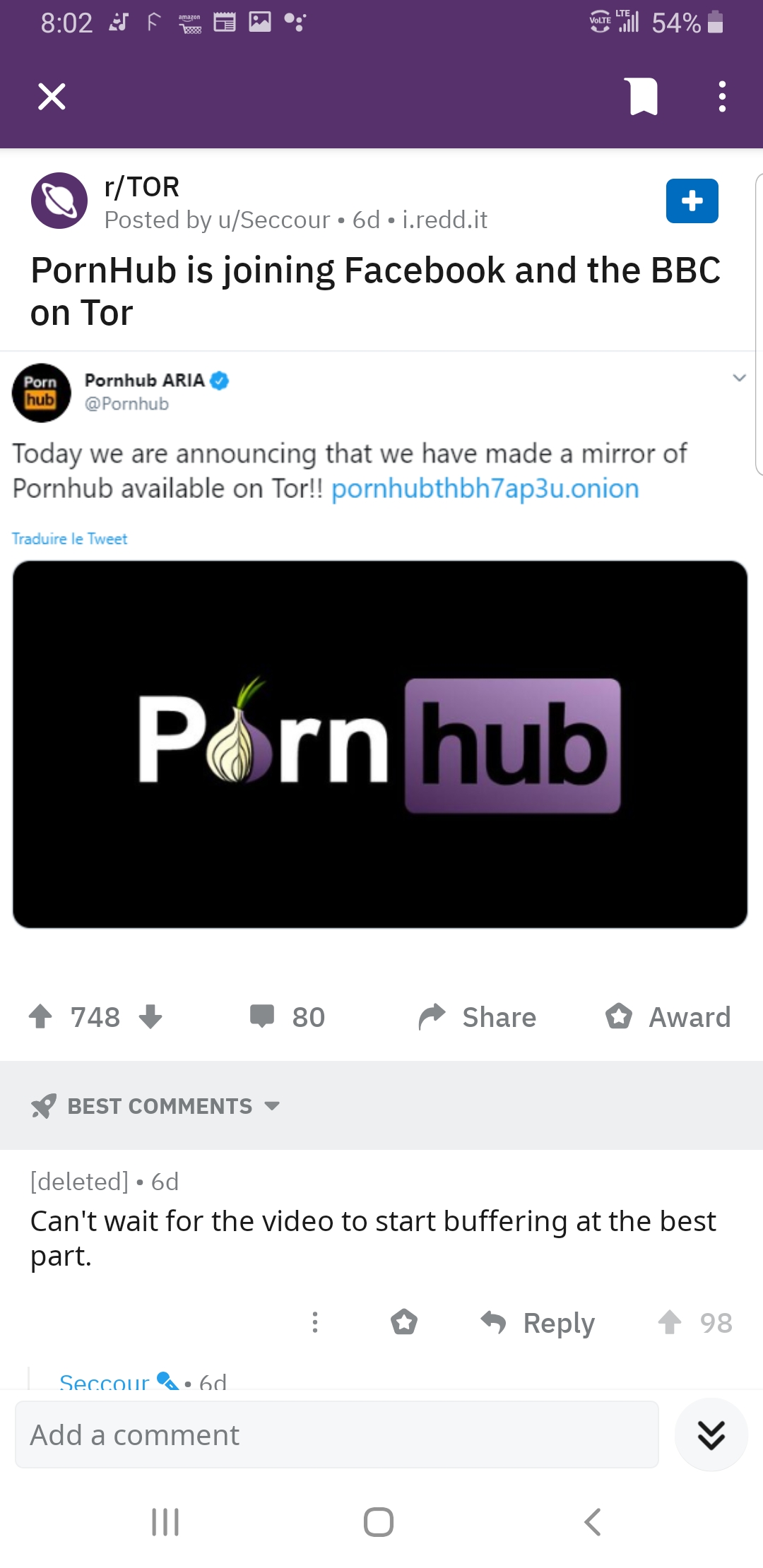Award the buffering comment via badge icon

[404, 1322]
